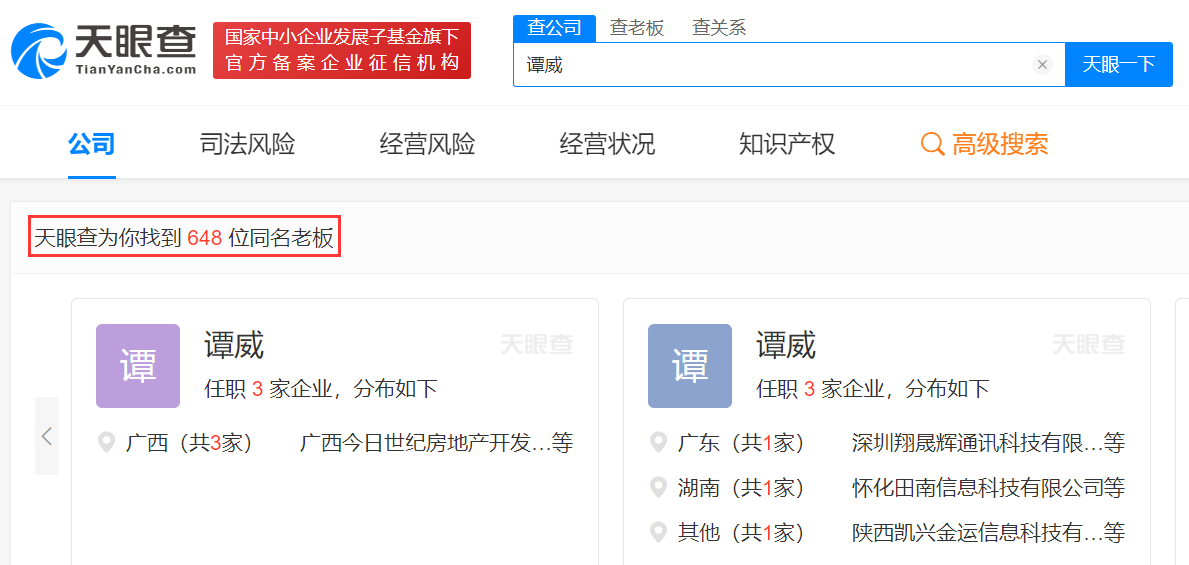Image resolution: width=1189 pixels, height=565 pixels.
Task: Open 陕西凯兴金运信息科技有 company link
Action: pyautogui.click(x=988, y=532)
